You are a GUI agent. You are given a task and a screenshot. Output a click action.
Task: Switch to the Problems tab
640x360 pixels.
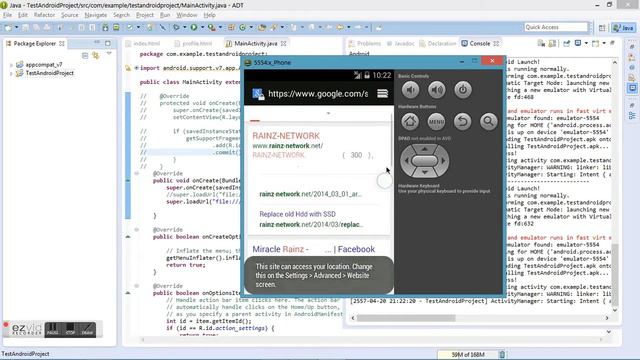(x=365, y=43)
